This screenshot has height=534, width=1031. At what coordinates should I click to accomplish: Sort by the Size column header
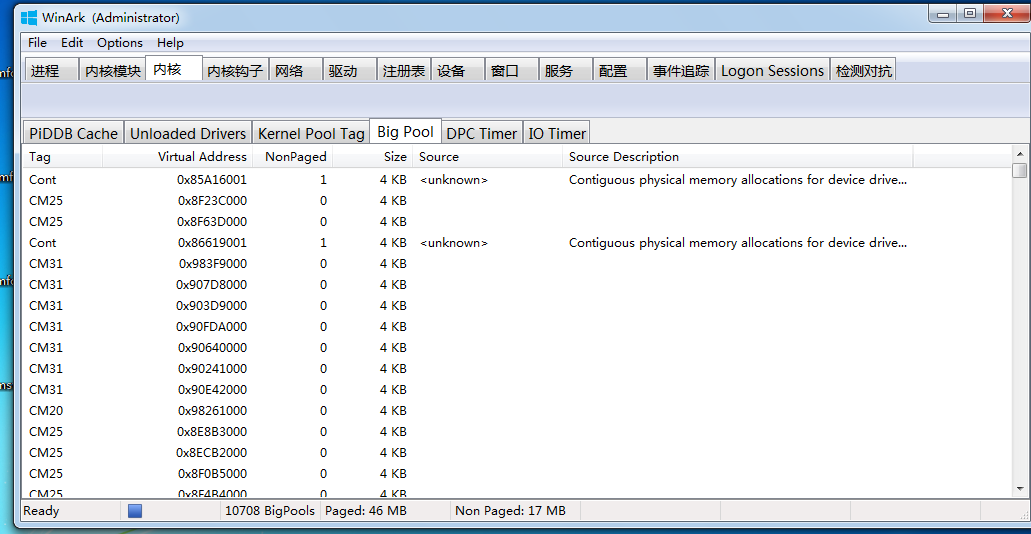[x=373, y=157]
